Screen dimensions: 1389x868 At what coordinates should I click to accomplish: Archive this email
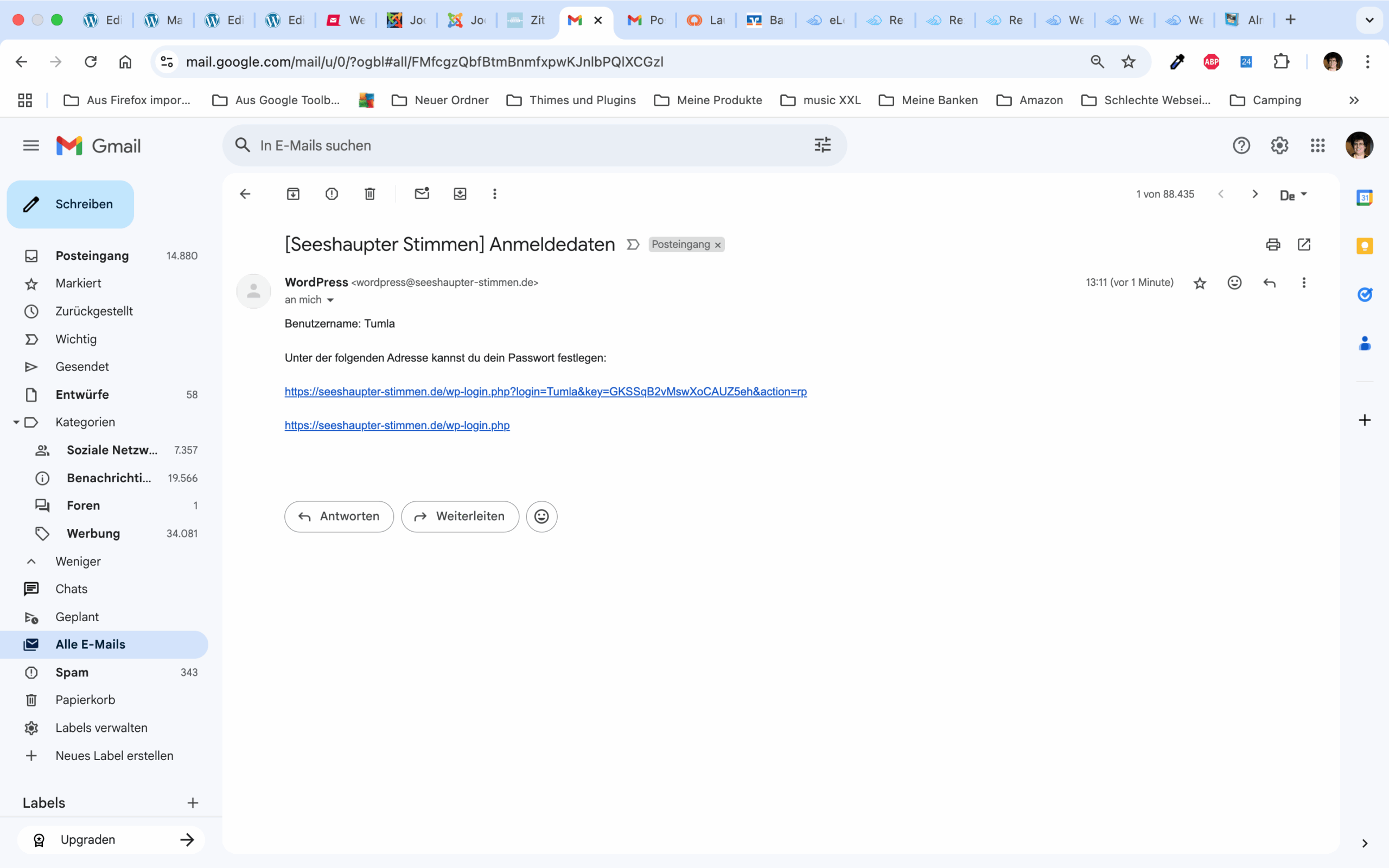(294, 194)
